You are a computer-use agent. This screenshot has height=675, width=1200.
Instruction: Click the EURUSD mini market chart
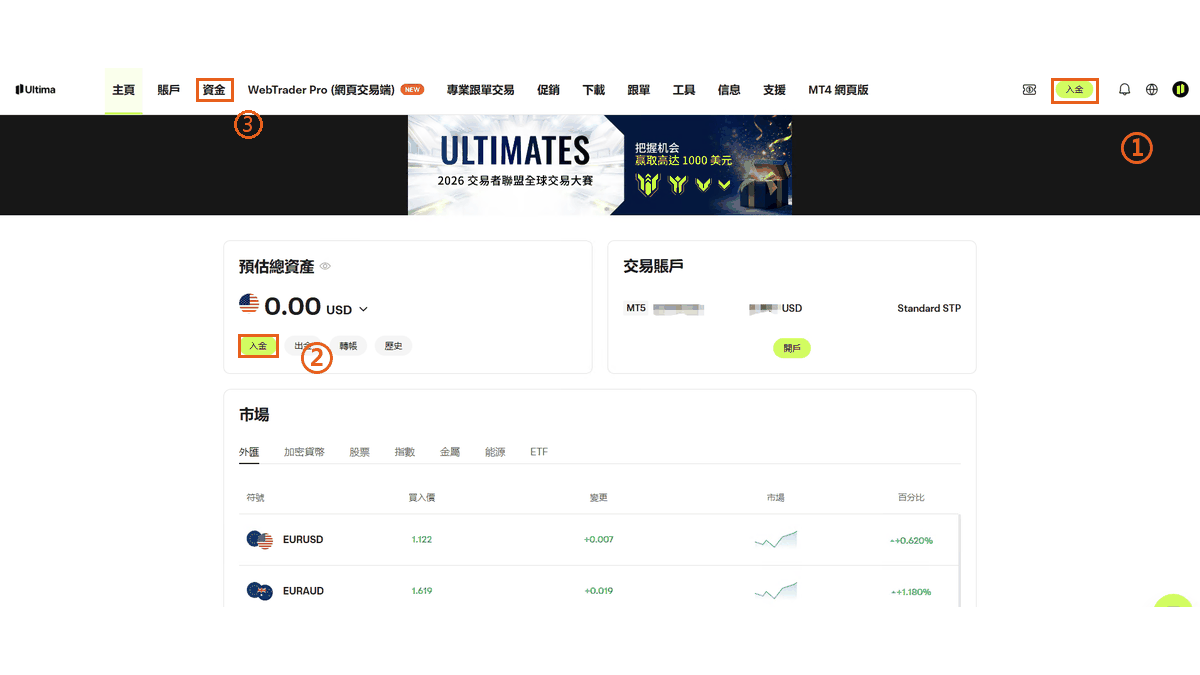point(775,540)
